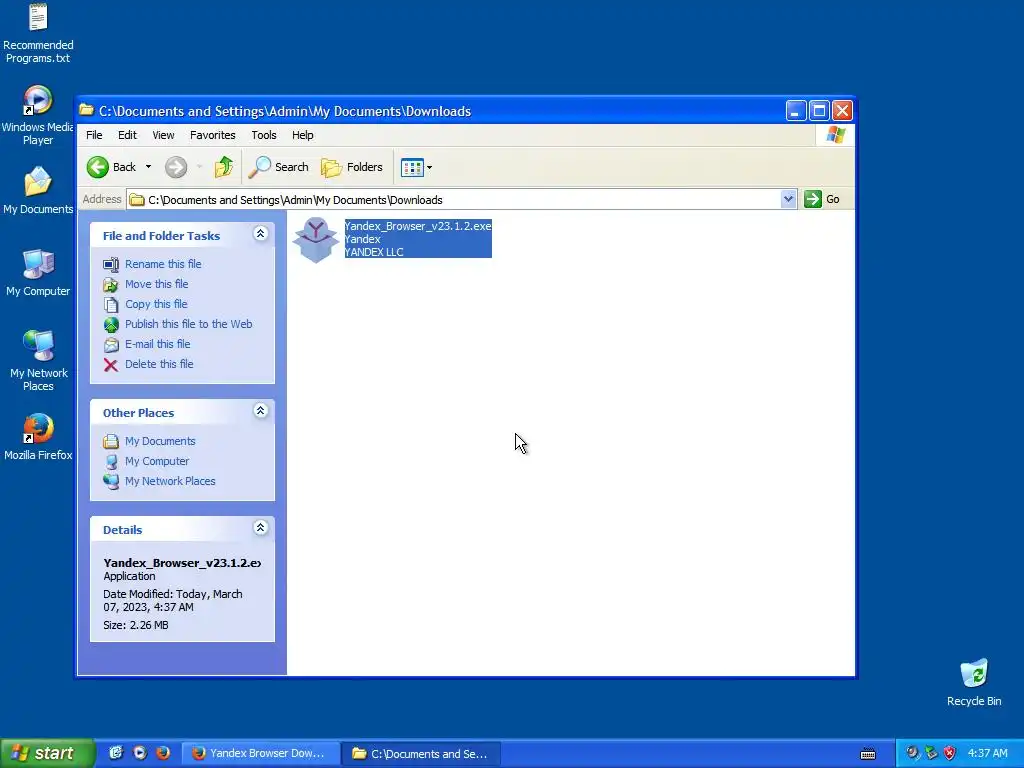
Task: Go to My Network Places in Other Places
Action: (170, 481)
